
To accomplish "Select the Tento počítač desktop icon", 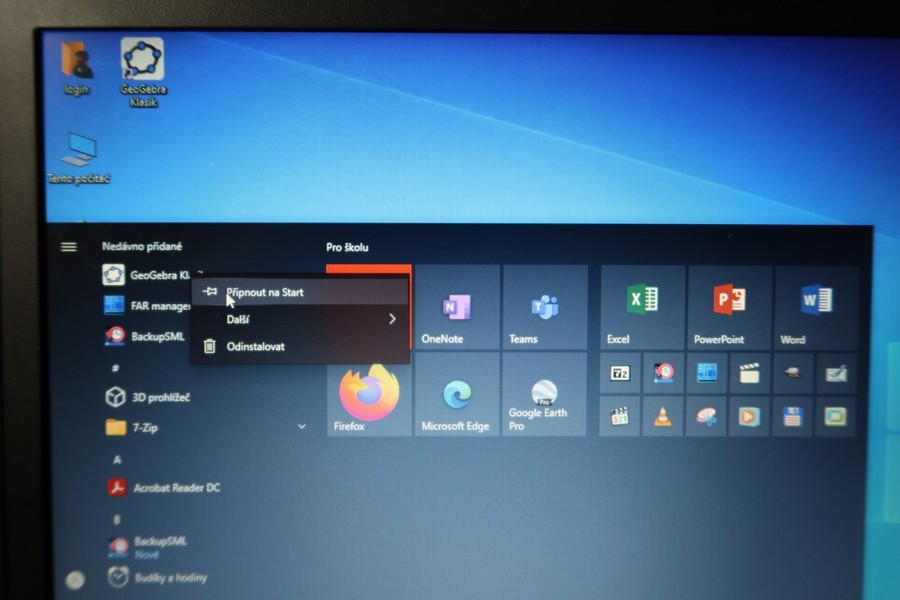I will 79,158.
